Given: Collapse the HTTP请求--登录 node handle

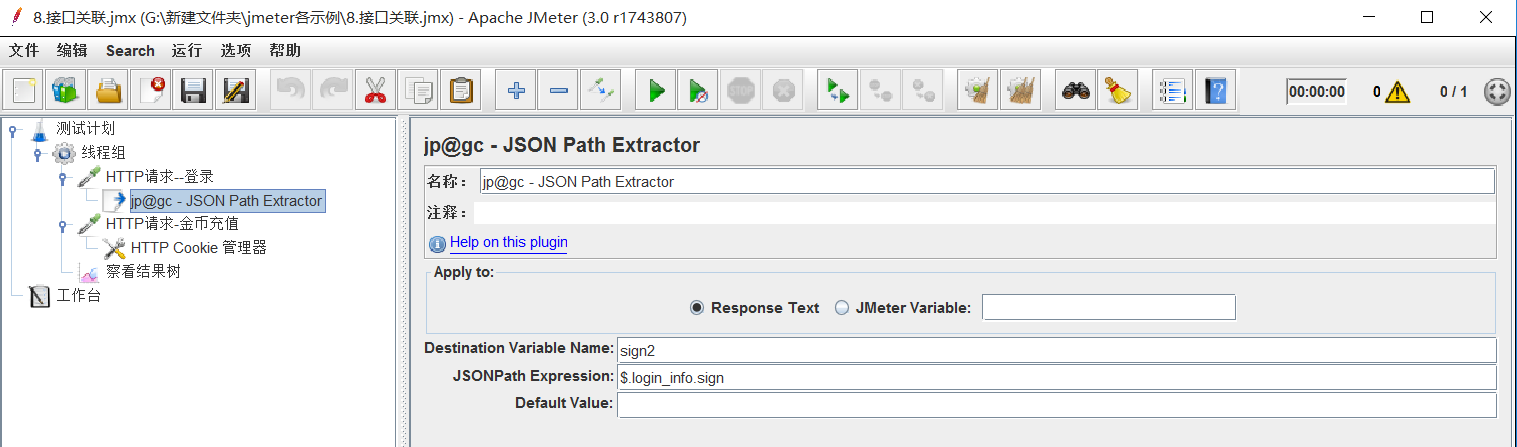Looking at the screenshot, I should click(x=62, y=178).
